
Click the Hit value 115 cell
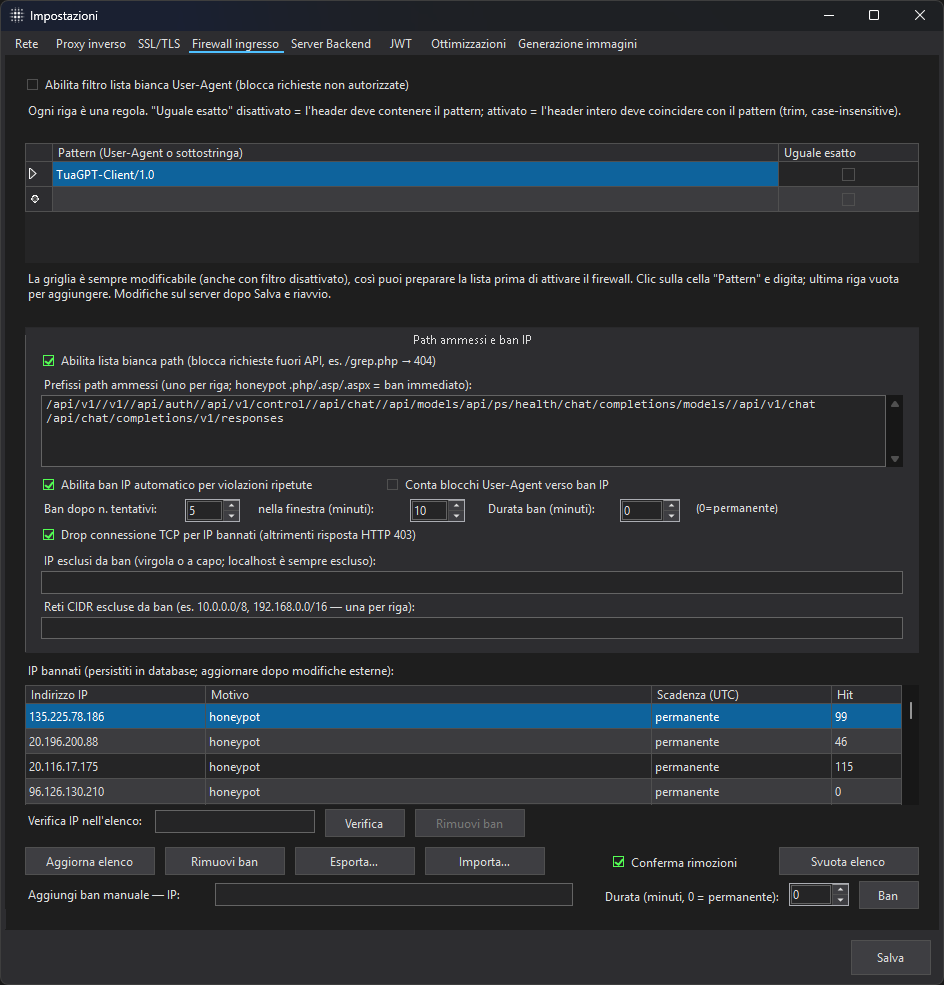(866, 767)
